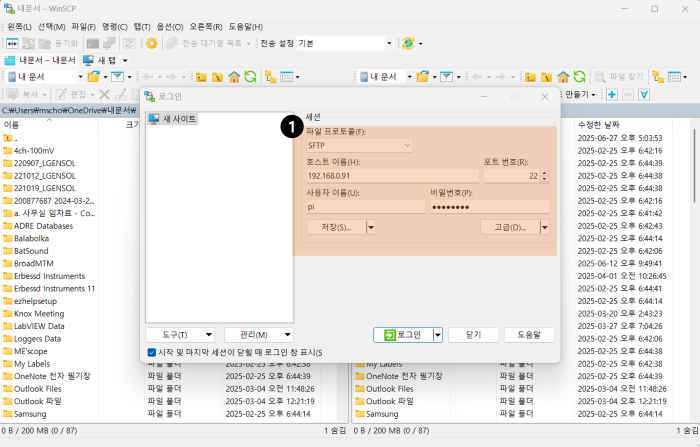Click the 도움말 help button in dialog

529,335
